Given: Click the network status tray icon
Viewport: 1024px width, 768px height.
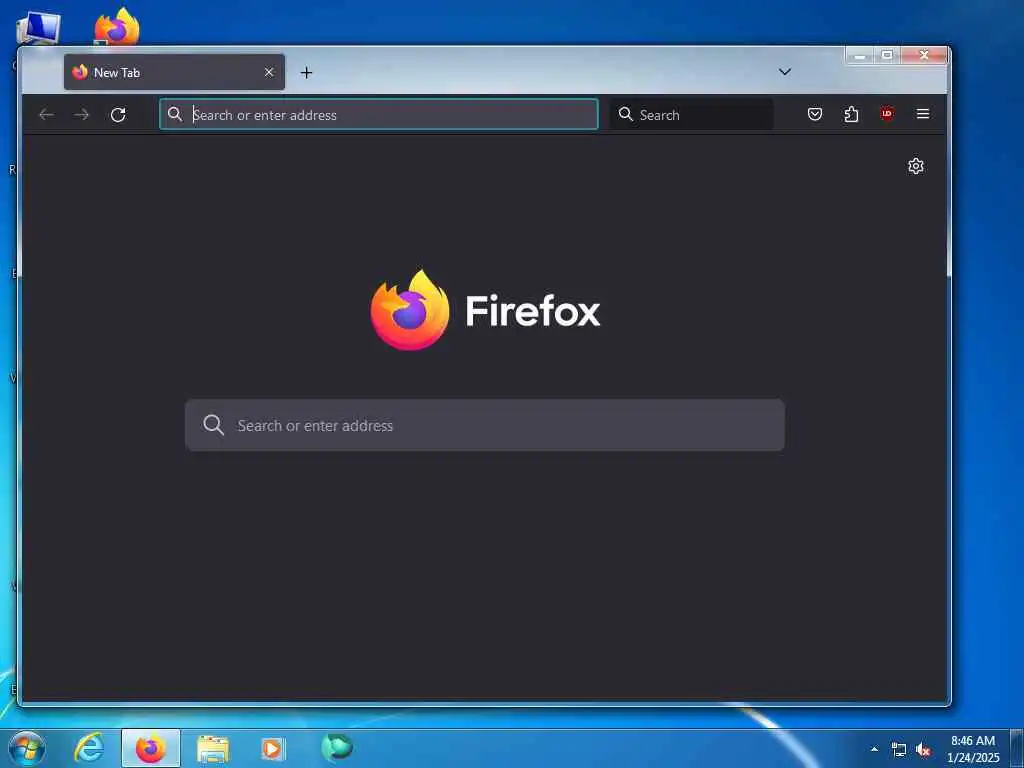Looking at the screenshot, I should pyautogui.click(x=899, y=750).
